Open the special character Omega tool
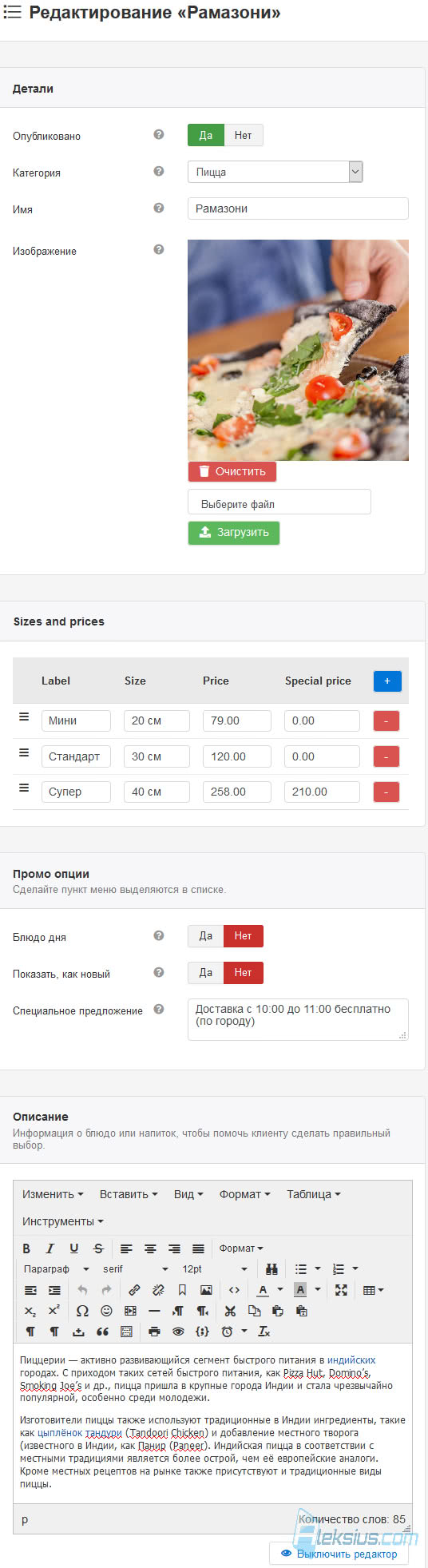Screen dimensions: 428x1568 [82, 1310]
